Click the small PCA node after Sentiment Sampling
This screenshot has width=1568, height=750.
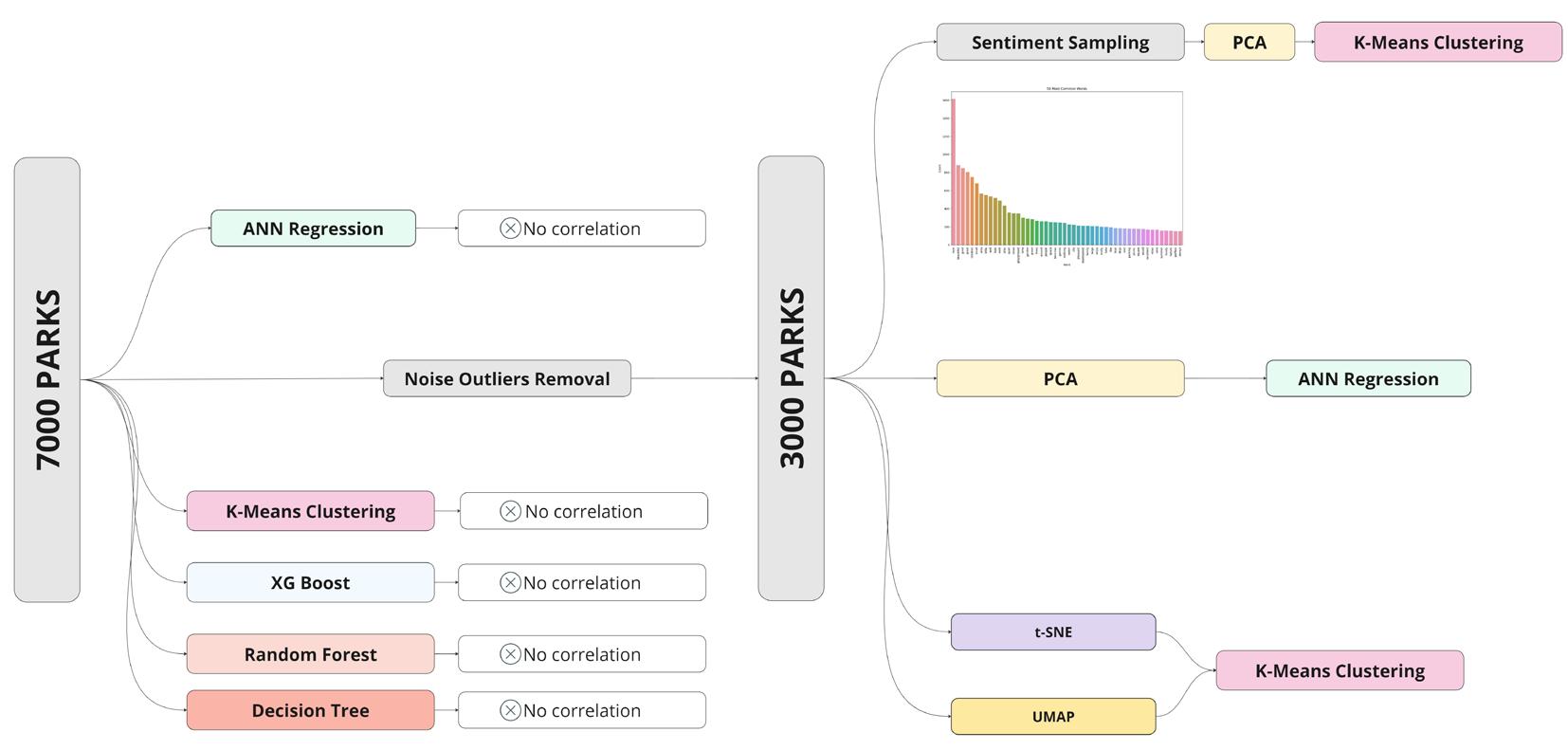[x=1249, y=43]
